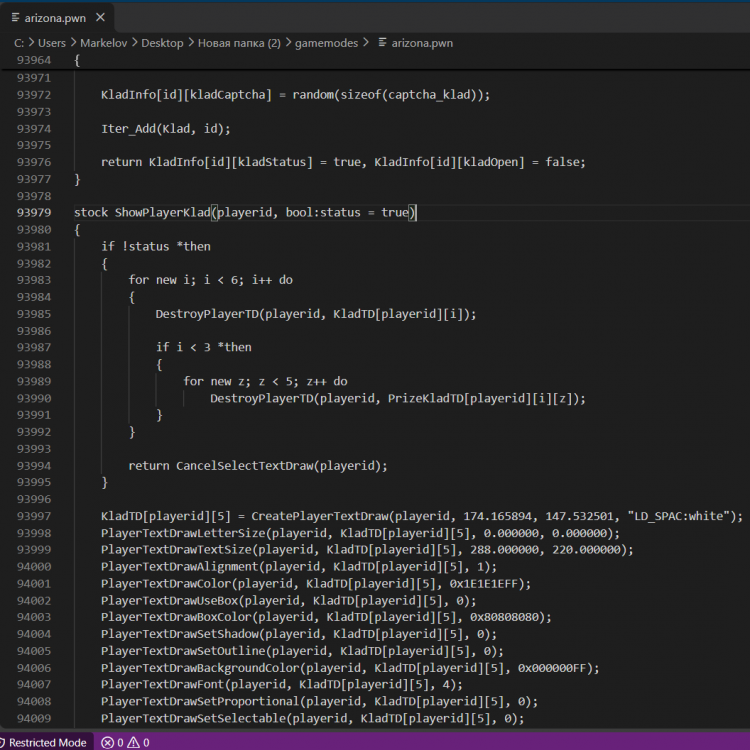Click line number 93979 in the gutter
The image size is (750, 750).
[x=33, y=212]
